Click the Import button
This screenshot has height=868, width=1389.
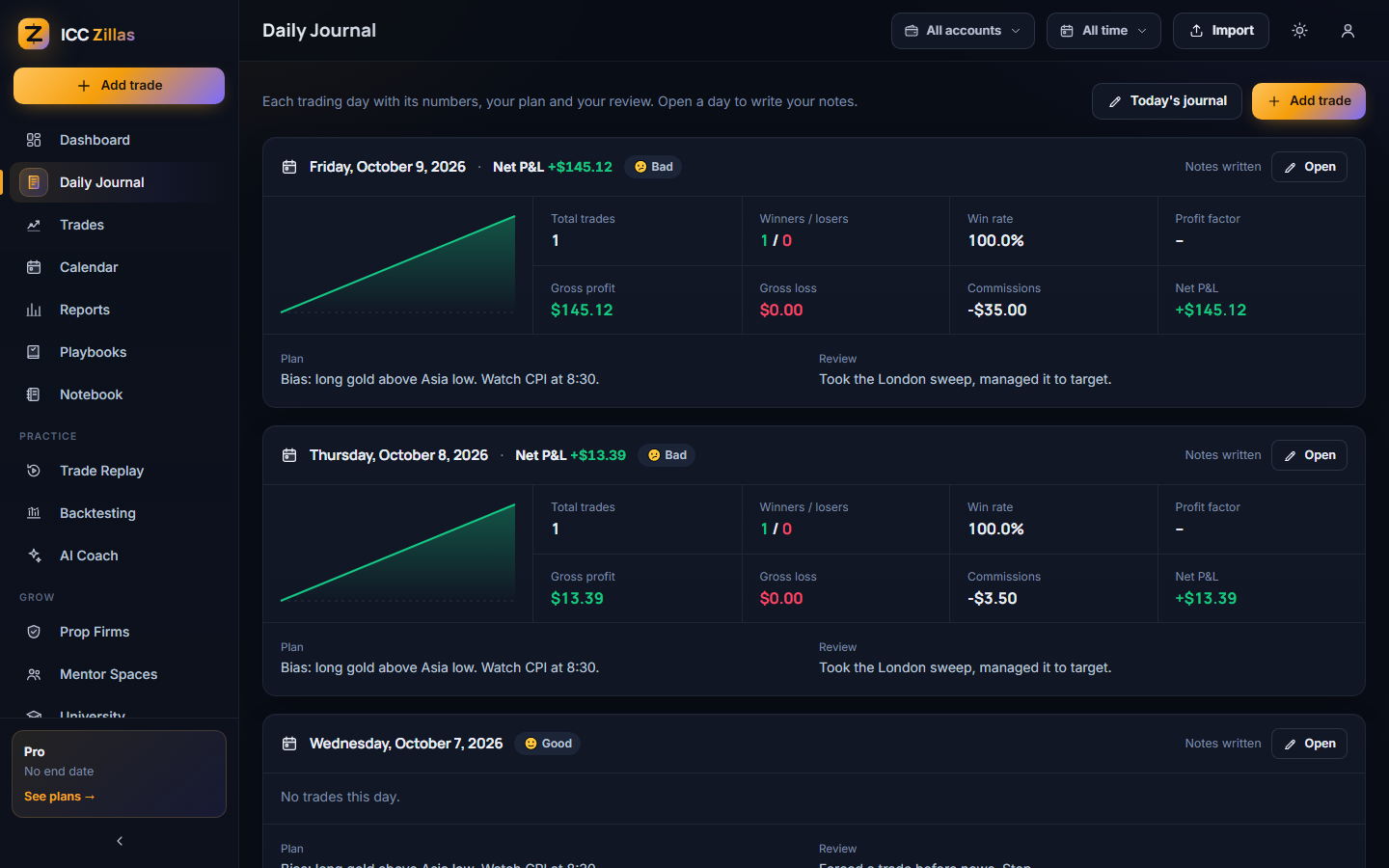[x=1221, y=31]
